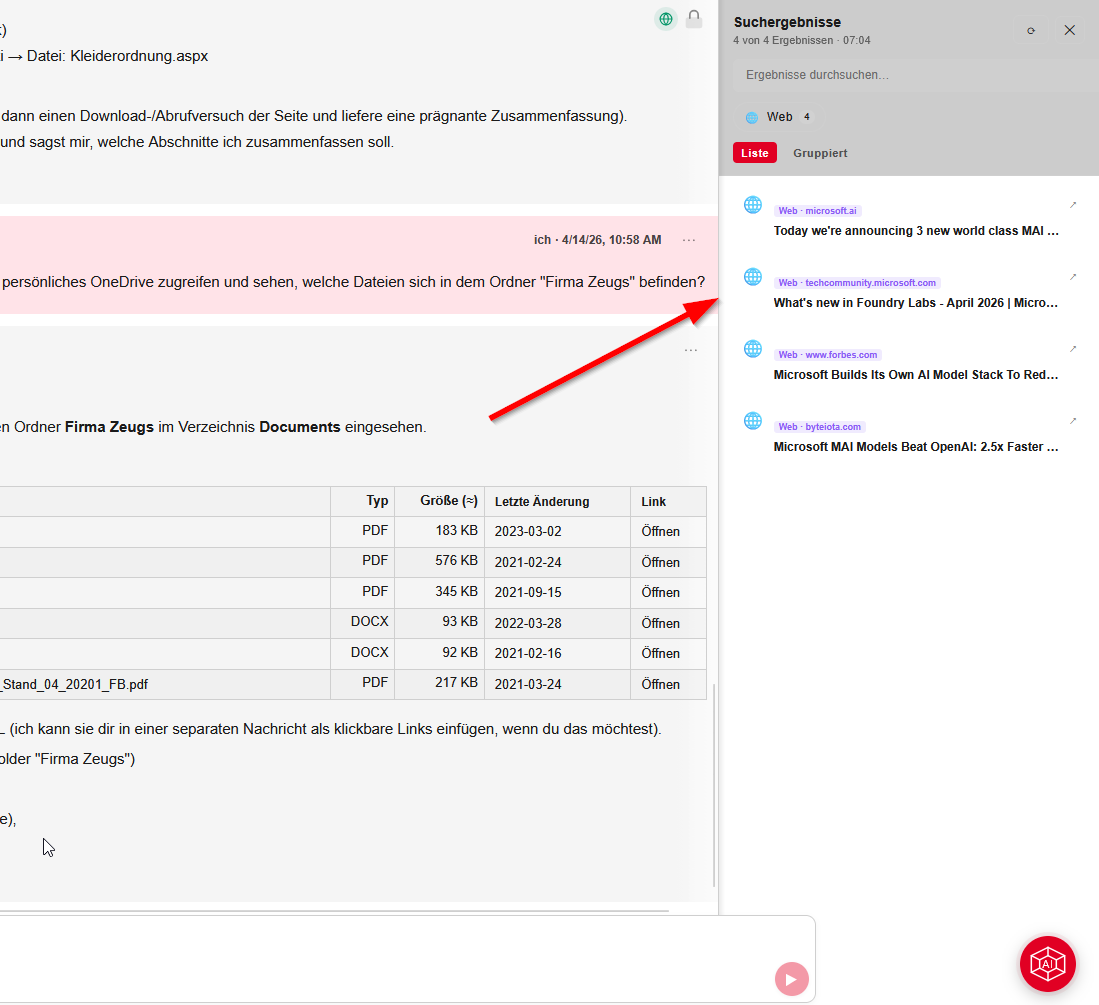The image size is (1099, 1005).
Task: Open external link arrow for byteiota.com result
Action: click(x=1073, y=421)
